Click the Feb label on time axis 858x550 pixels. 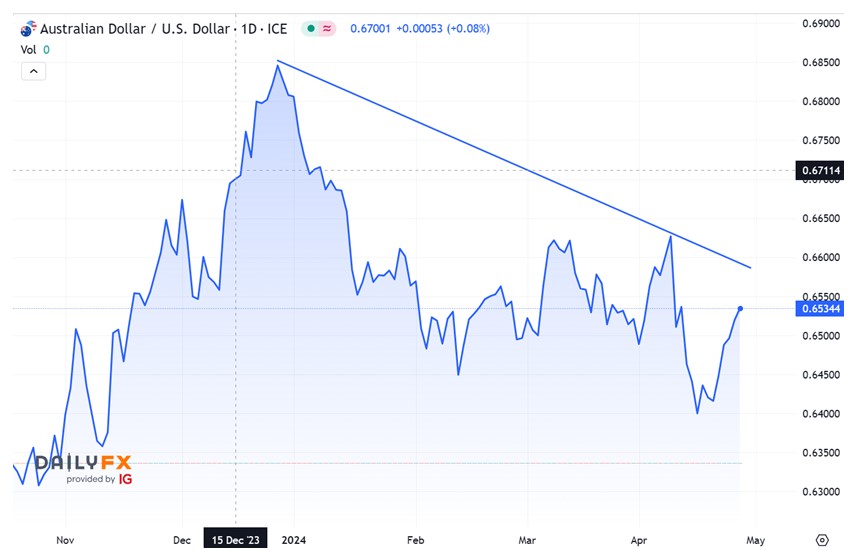[416, 539]
